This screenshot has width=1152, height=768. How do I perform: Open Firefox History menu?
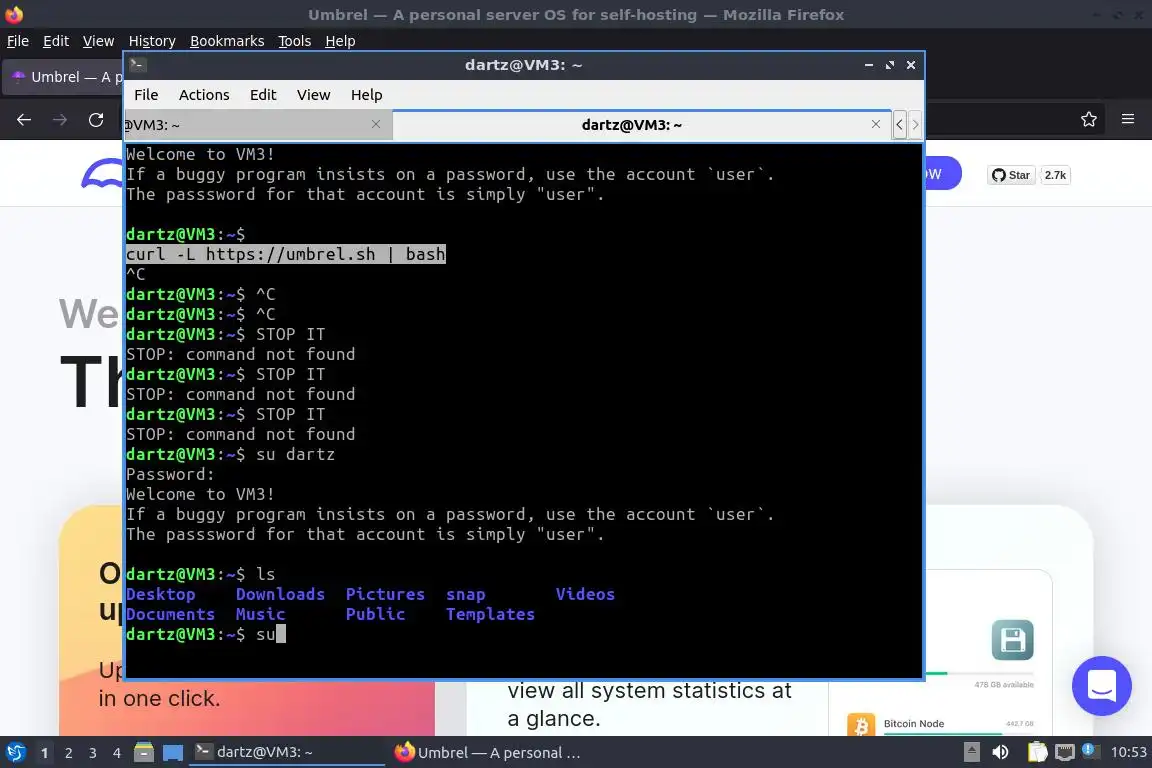click(x=152, y=41)
